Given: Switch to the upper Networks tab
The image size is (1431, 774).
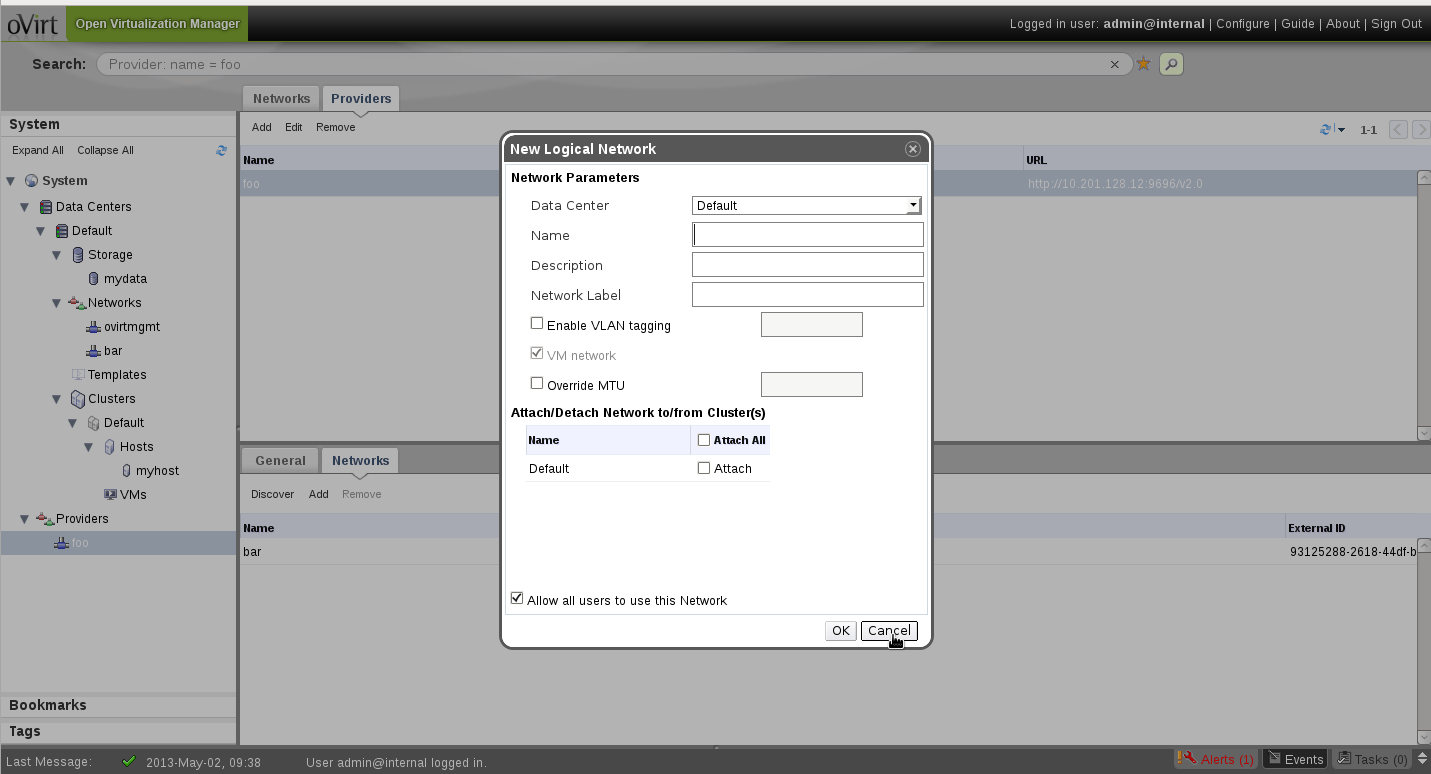Looking at the screenshot, I should [x=281, y=99].
